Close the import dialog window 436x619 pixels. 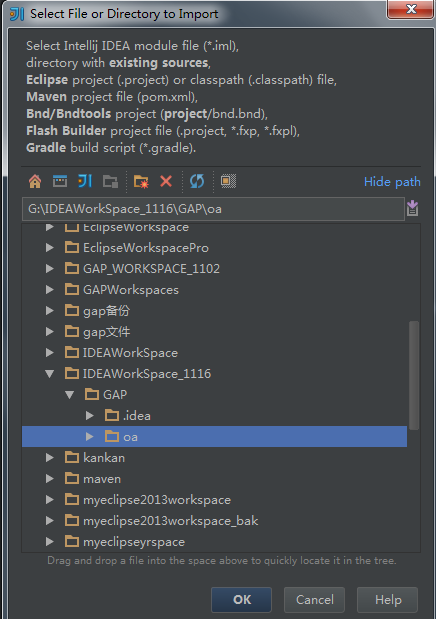point(411,9)
